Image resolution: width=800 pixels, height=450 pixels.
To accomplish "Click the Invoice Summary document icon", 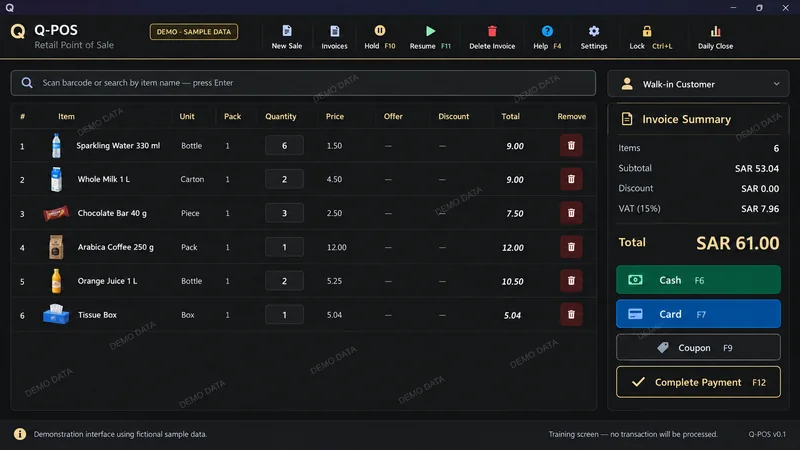I will coord(627,119).
